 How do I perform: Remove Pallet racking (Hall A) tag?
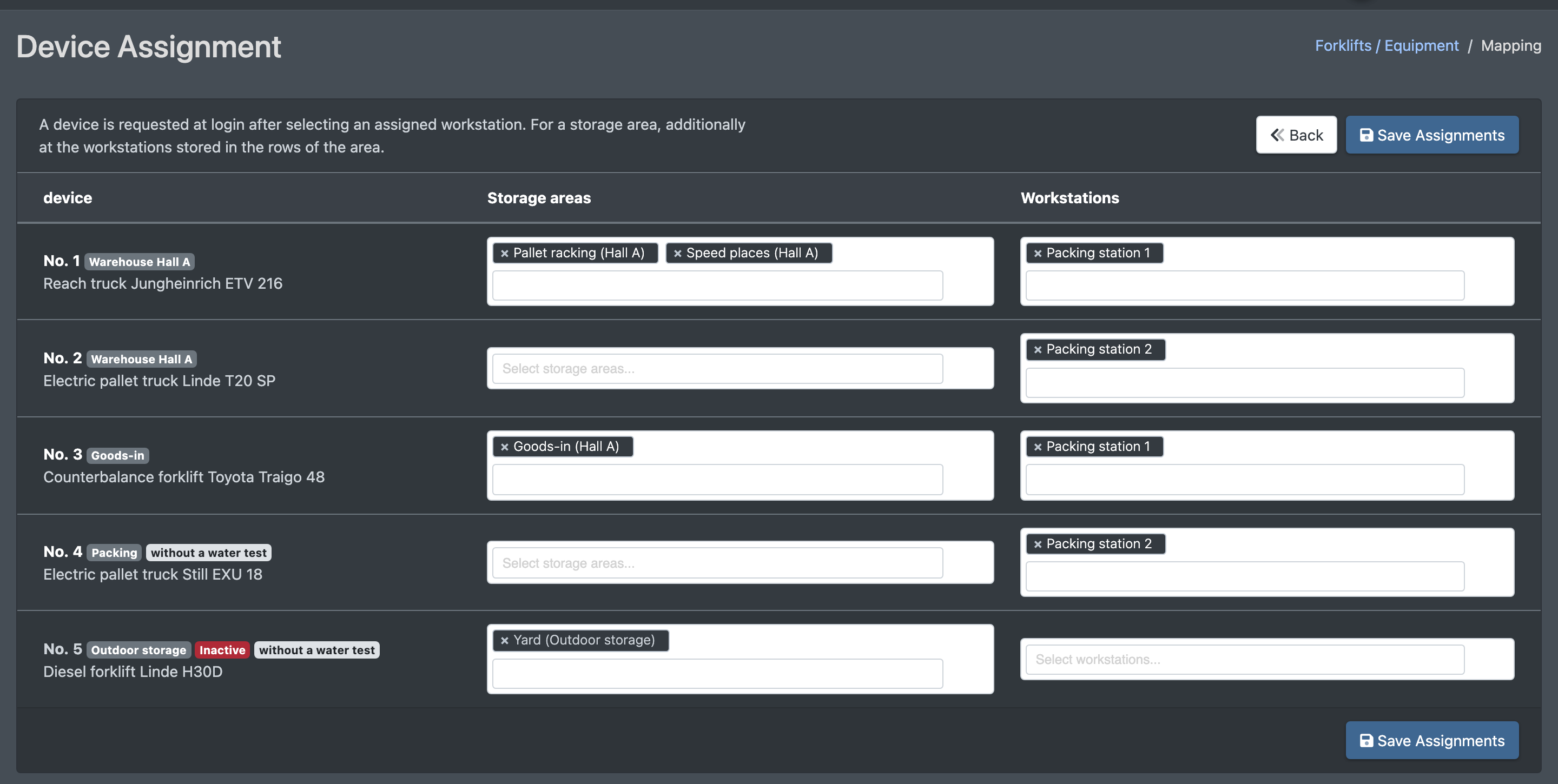[x=504, y=253]
